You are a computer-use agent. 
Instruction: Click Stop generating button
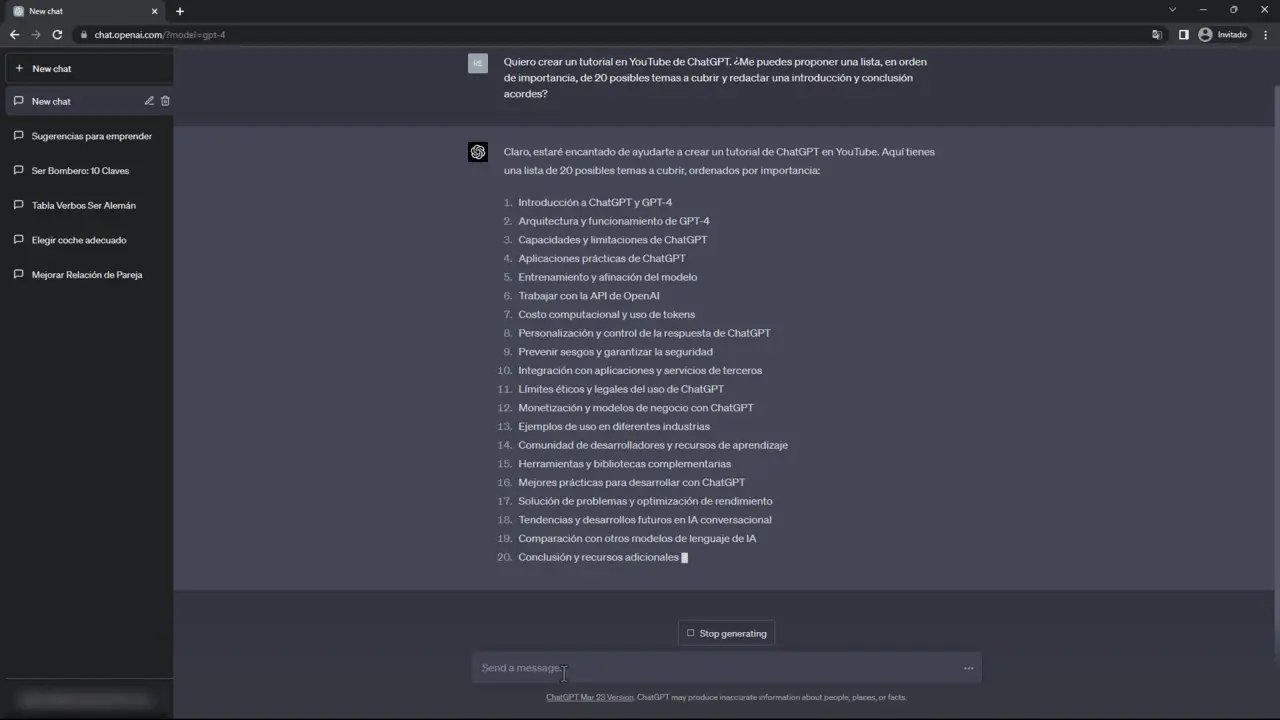tap(726, 633)
